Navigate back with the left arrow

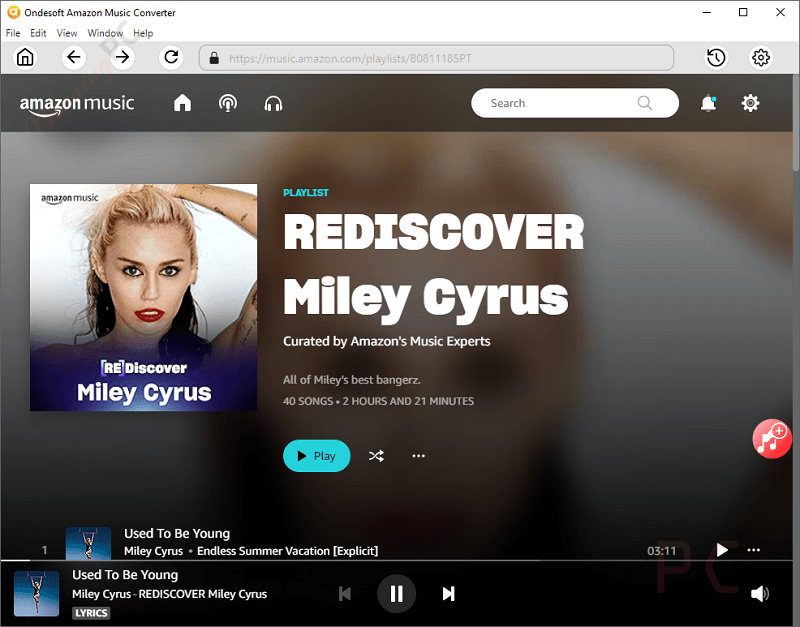[x=73, y=57]
